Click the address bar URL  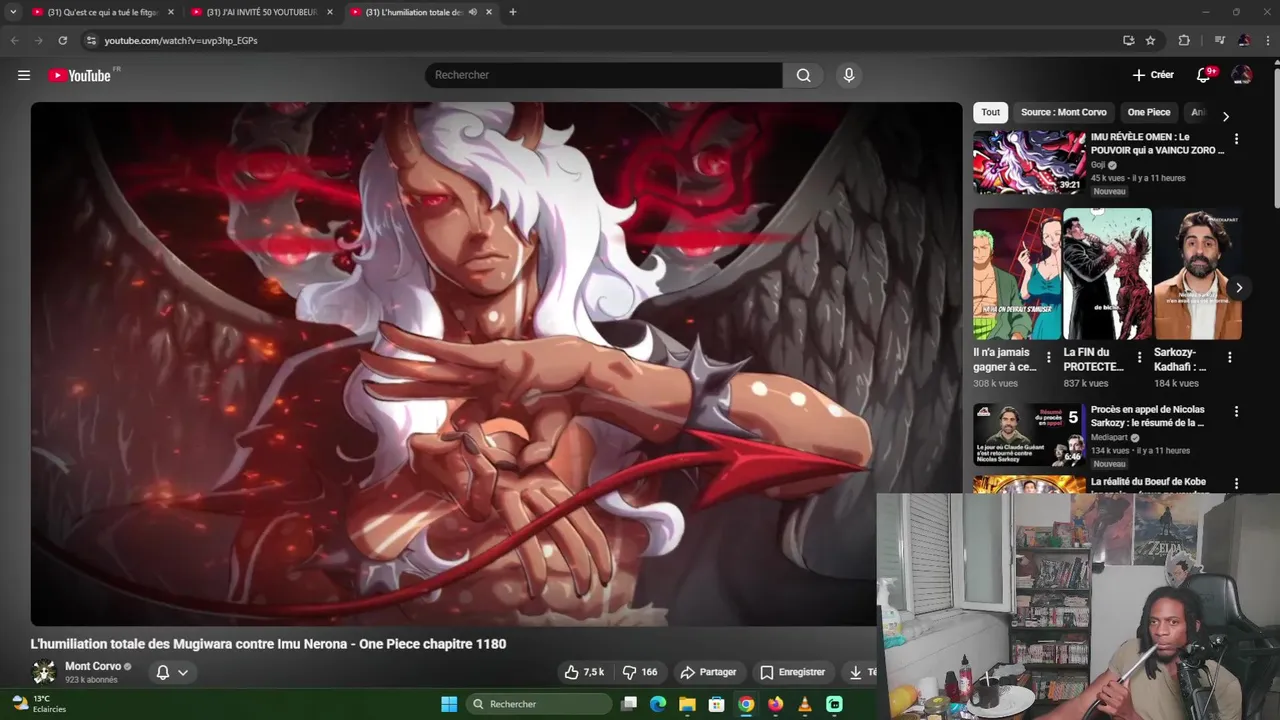[x=181, y=40]
